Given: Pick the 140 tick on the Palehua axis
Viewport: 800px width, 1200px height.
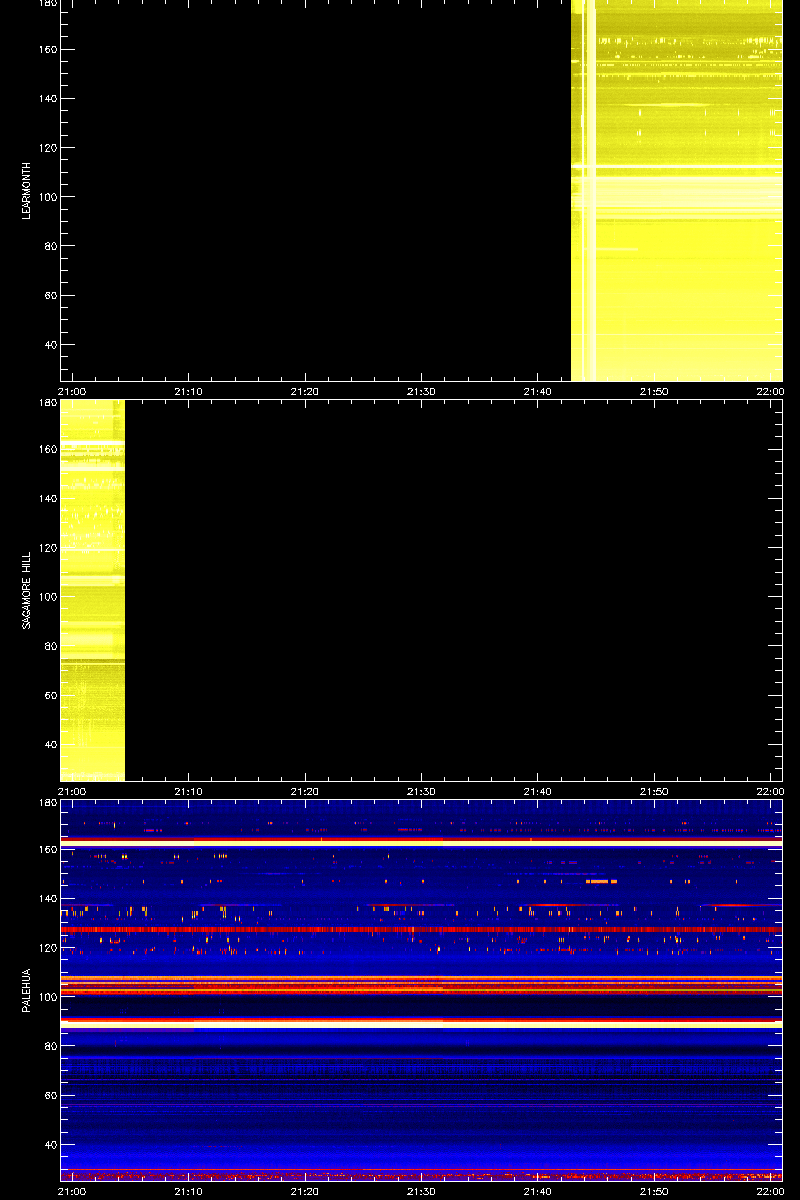Looking at the screenshot, I should click(46, 898).
